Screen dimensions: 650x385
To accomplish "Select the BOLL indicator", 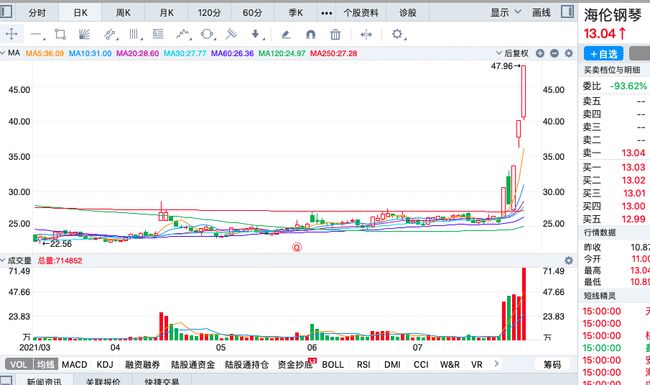I will pyautogui.click(x=333, y=365).
